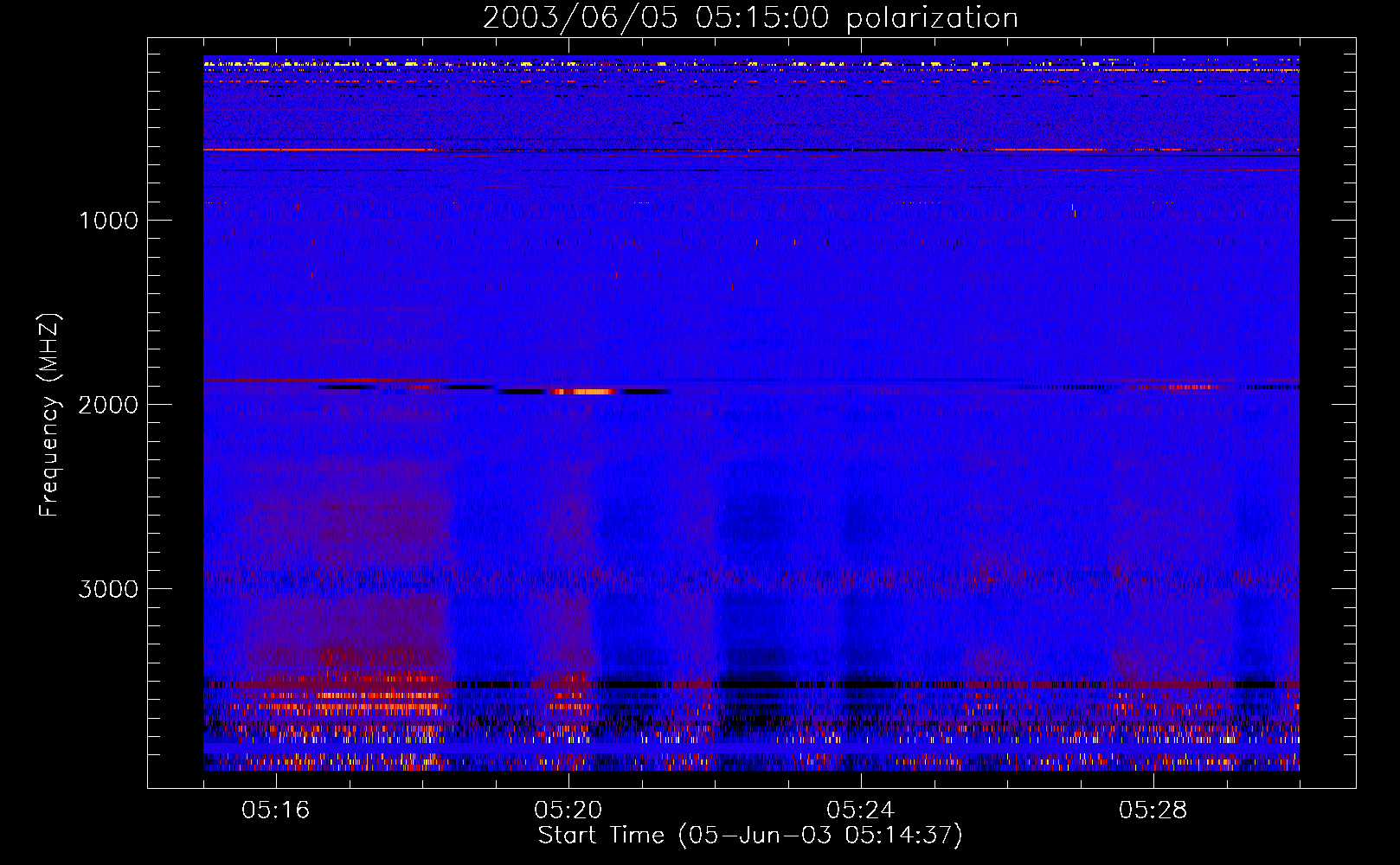
Task: Click the 05:20 time axis label
Action: pyautogui.click(x=568, y=811)
